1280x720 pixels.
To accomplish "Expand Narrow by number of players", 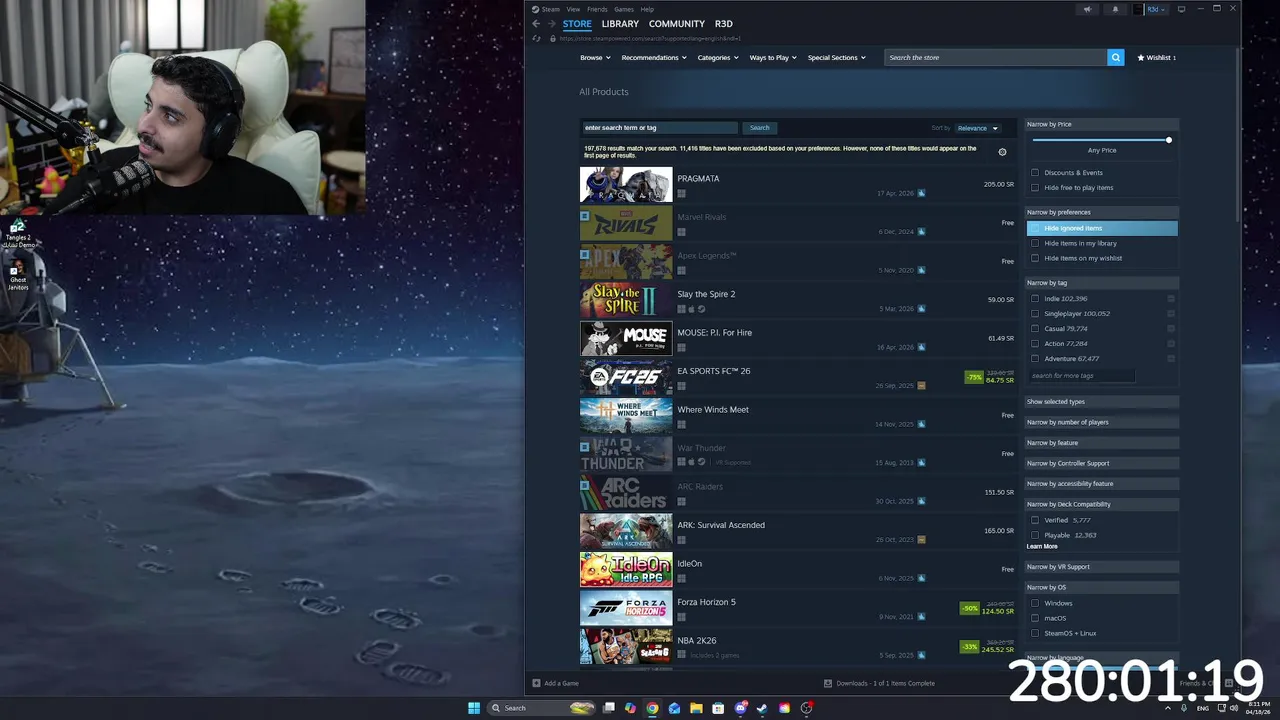I will pyautogui.click(x=1102, y=422).
